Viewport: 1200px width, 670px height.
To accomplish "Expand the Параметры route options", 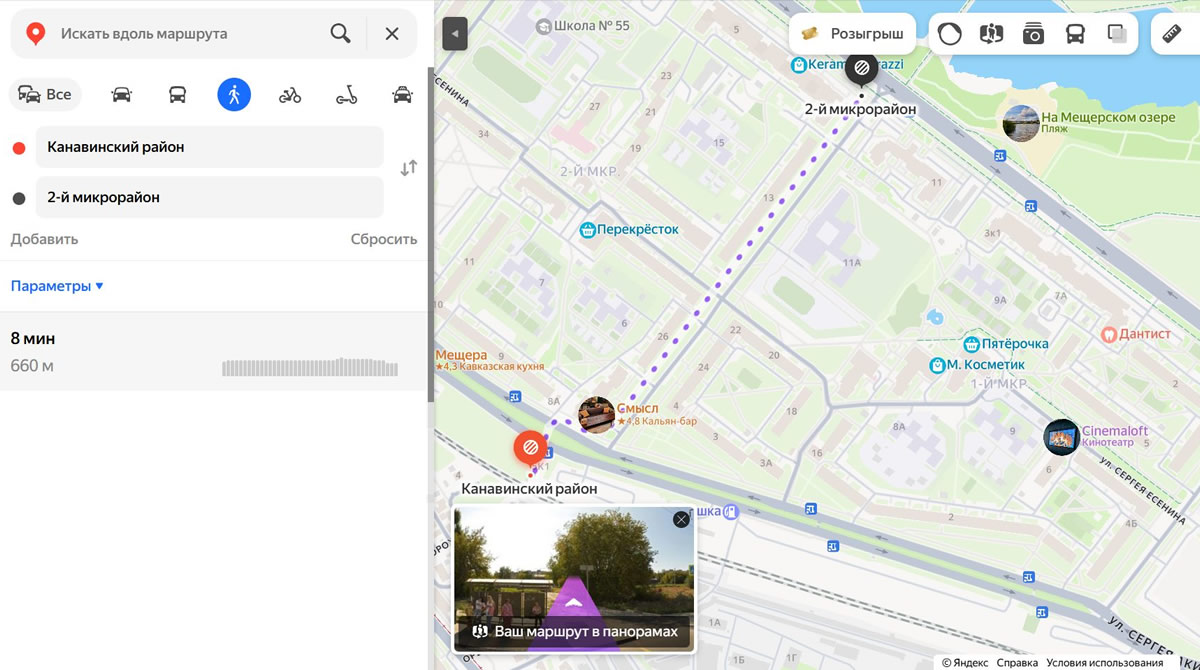I will 57,286.
